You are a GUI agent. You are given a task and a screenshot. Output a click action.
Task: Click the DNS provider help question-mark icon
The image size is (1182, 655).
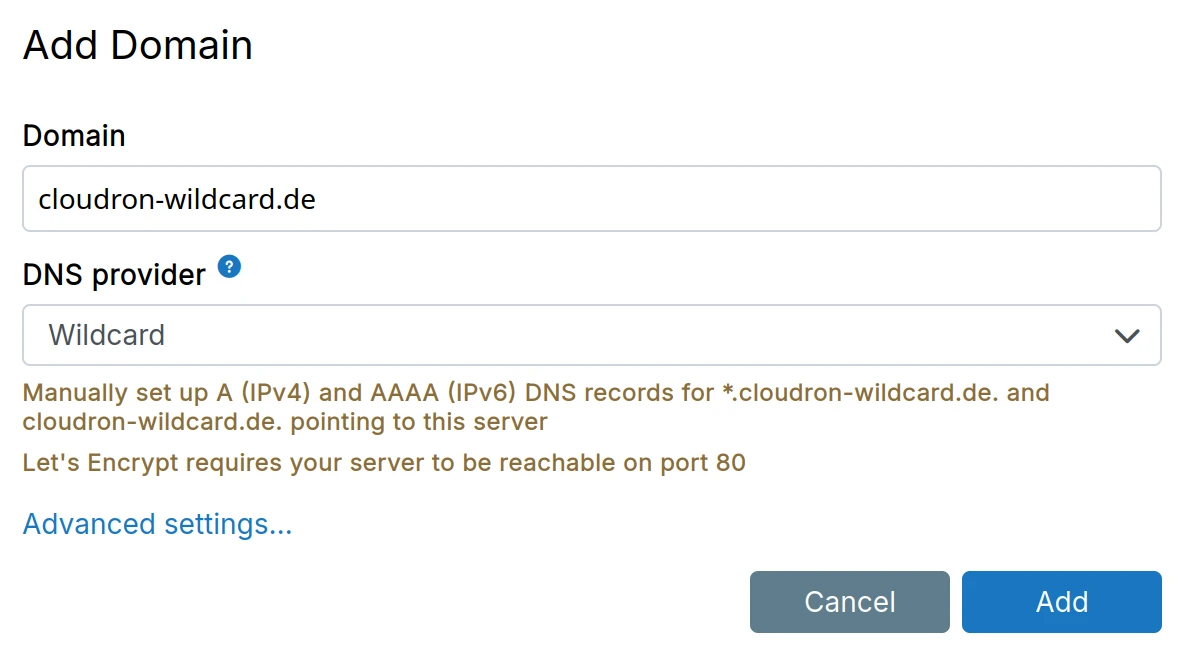coord(230,267)
